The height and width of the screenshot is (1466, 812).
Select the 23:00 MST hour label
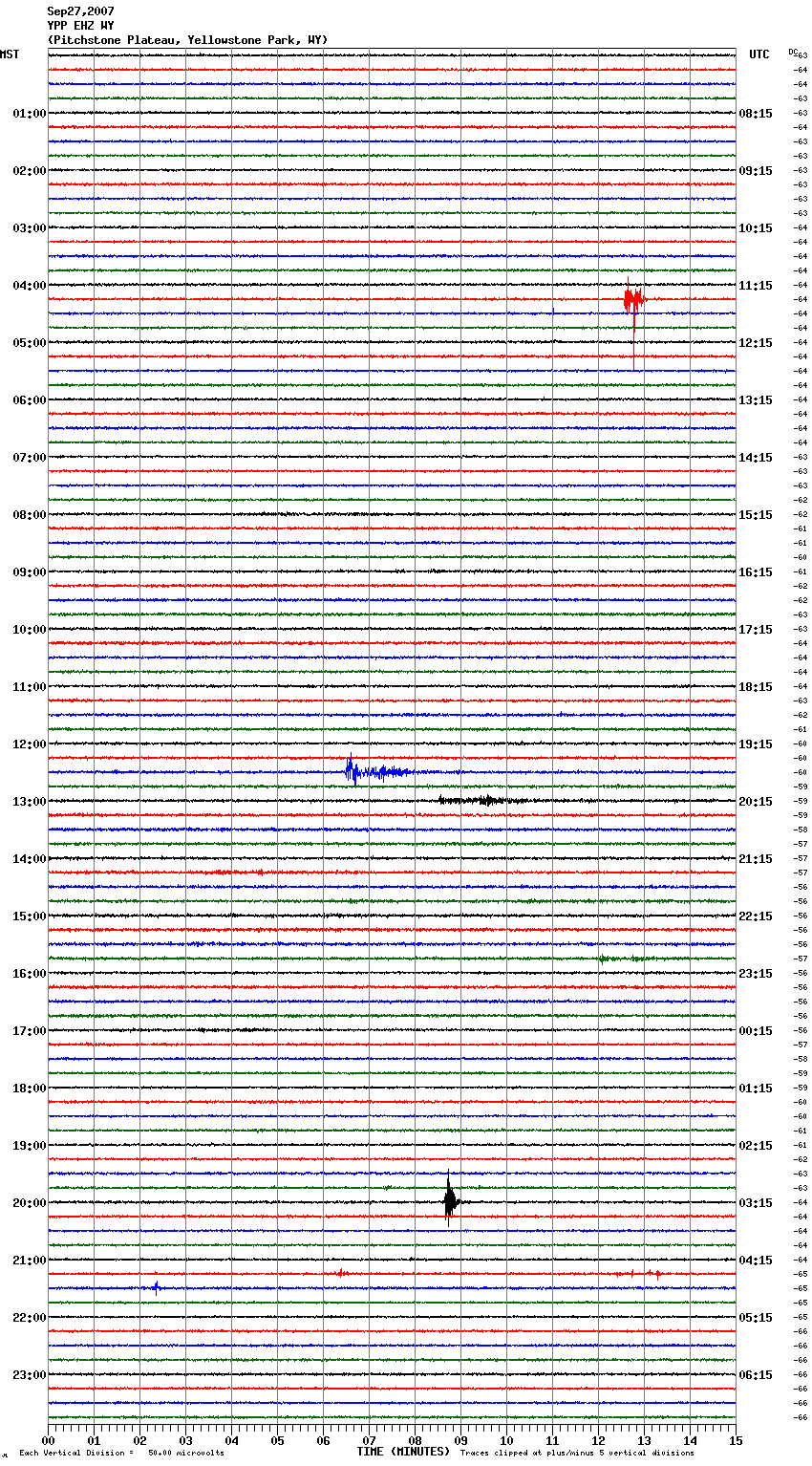pos(29,1375)
